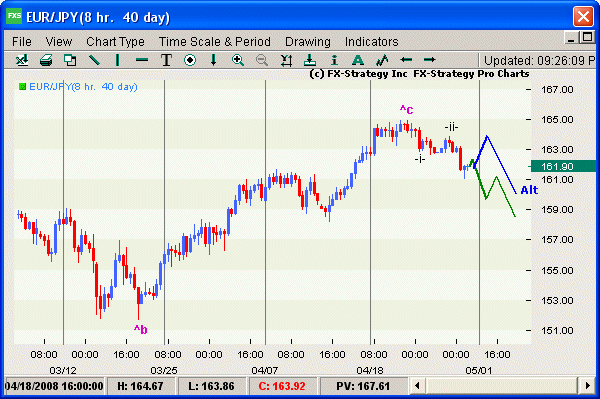Click the download-to-tray arrow icon
Image resolution: width=600 pixels, height=399 pixels.
(x=310, y=60)
